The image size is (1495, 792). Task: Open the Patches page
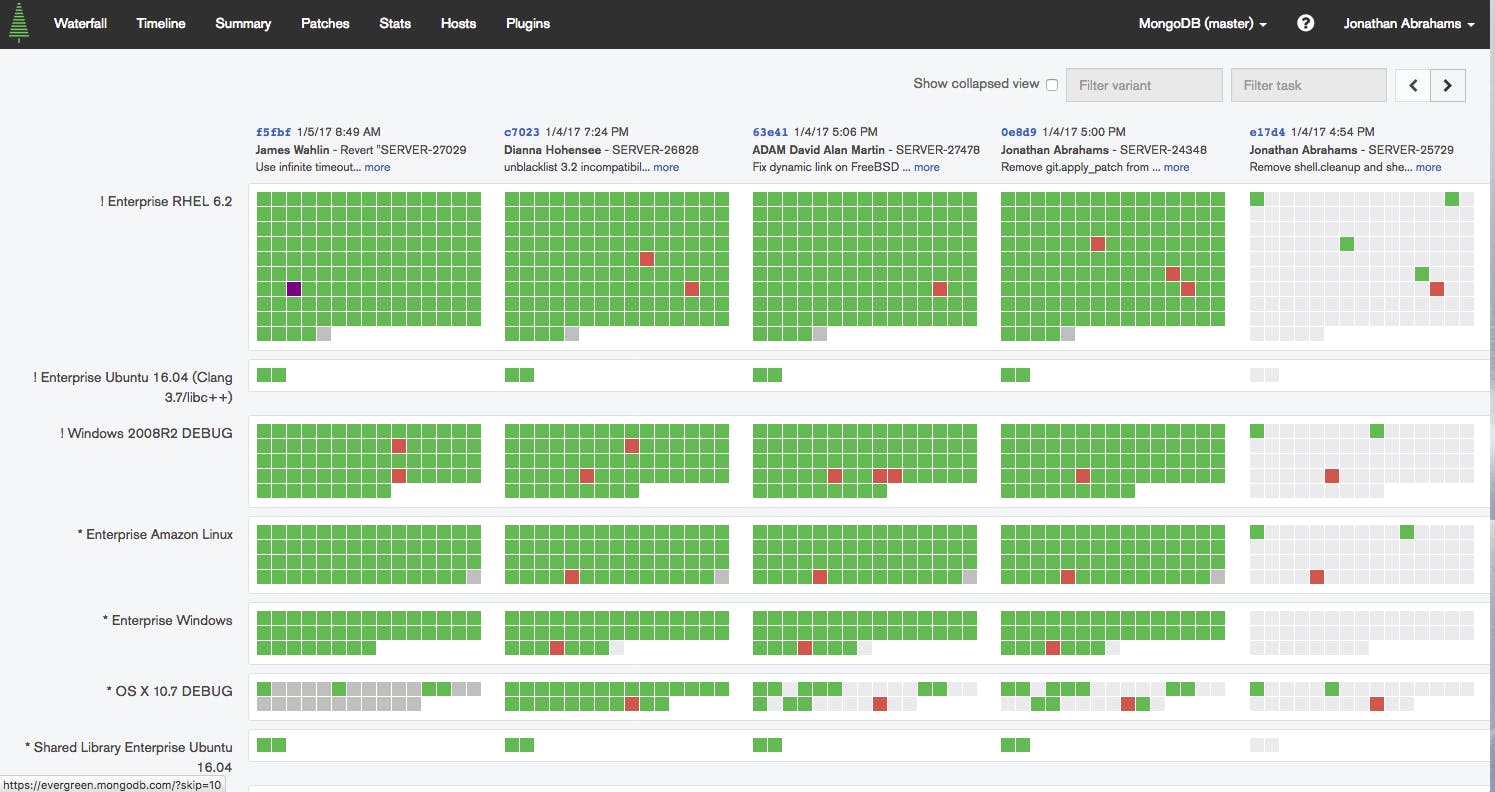325,23
